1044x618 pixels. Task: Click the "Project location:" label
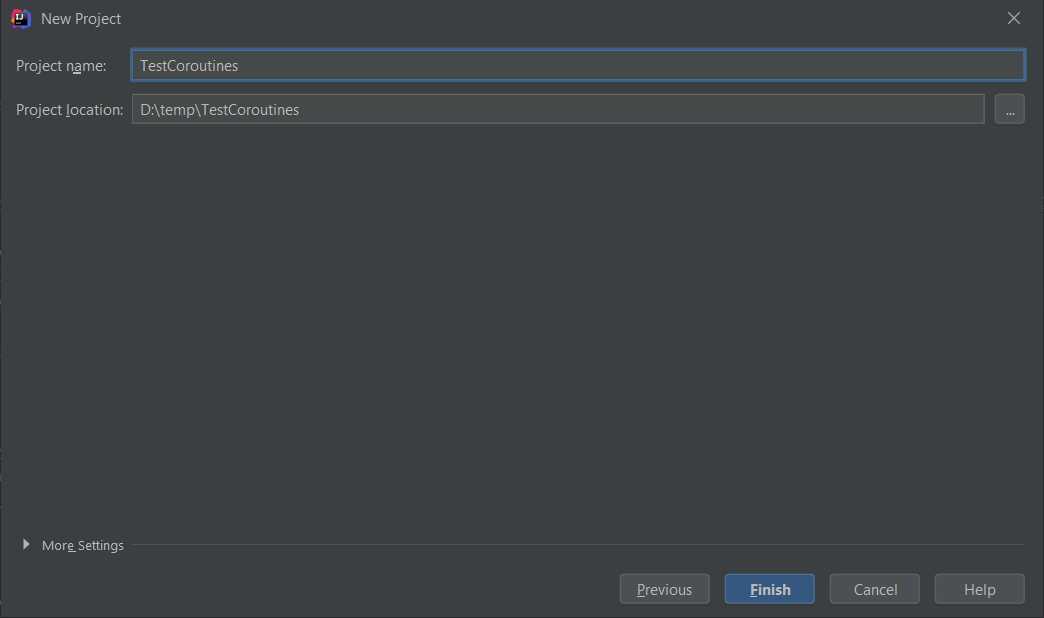click(x=69, y=110)
